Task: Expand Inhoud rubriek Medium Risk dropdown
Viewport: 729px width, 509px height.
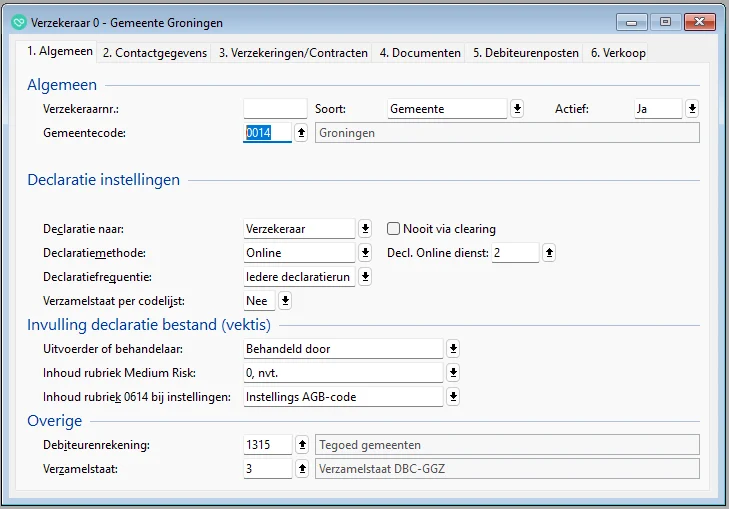Action: [x=453, y=373]
